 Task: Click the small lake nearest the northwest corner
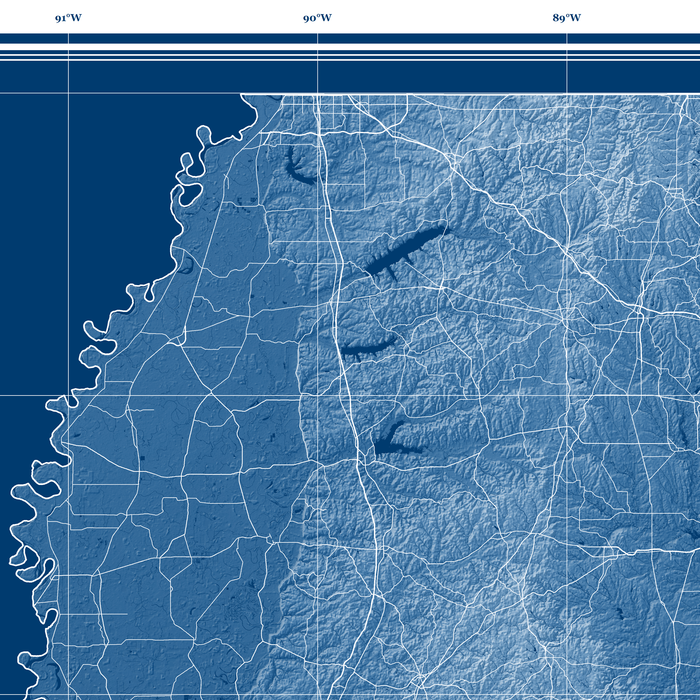click(297, 166)
